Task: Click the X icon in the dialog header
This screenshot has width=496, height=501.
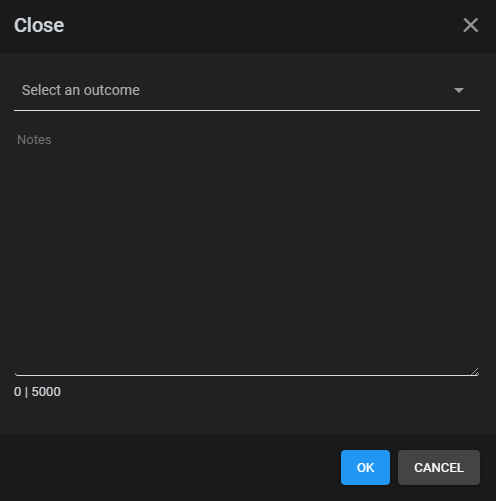Action: [470, 25]
